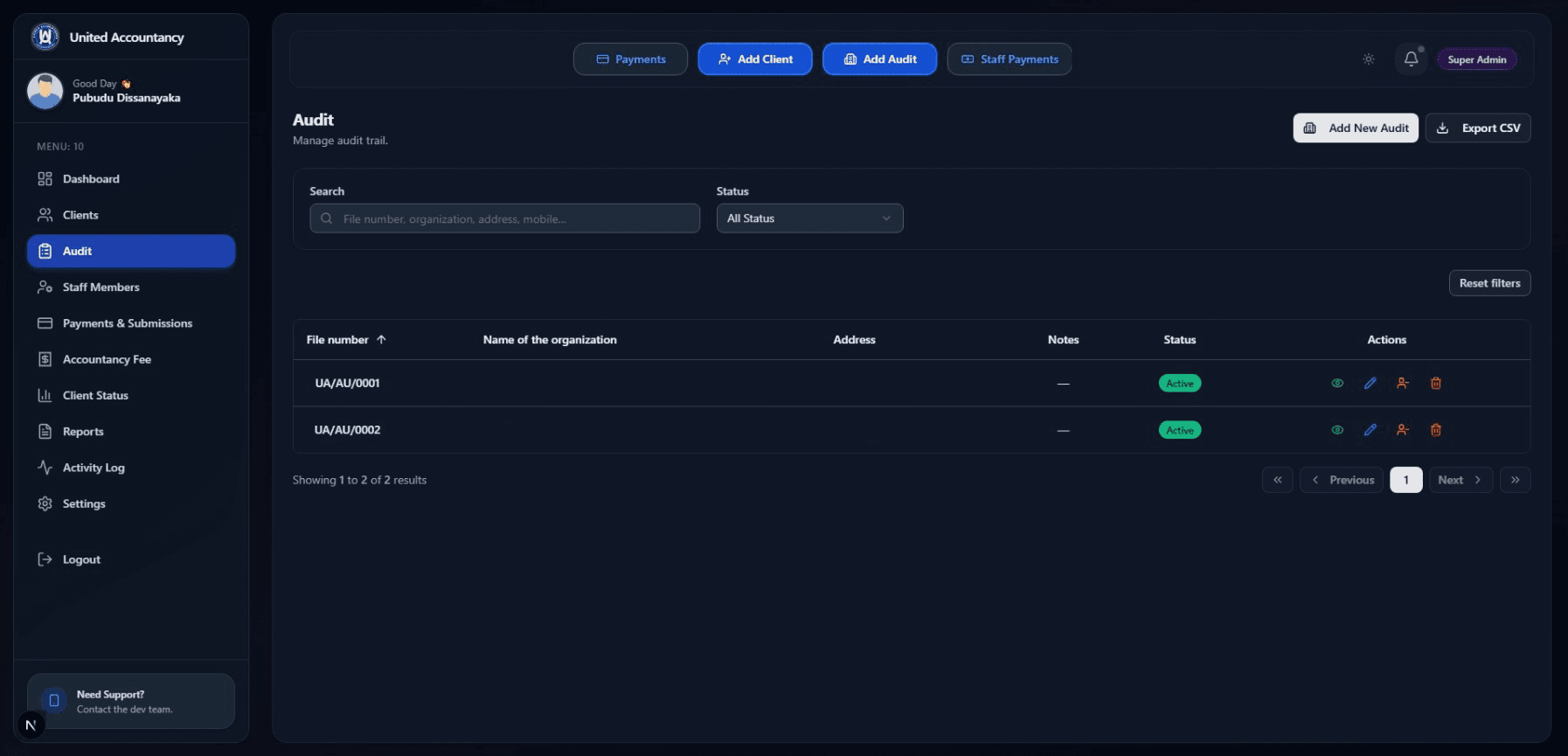1568x756 pixels.
Task: Open the Dashboard menu item
Action: click(x=131, y=179)
